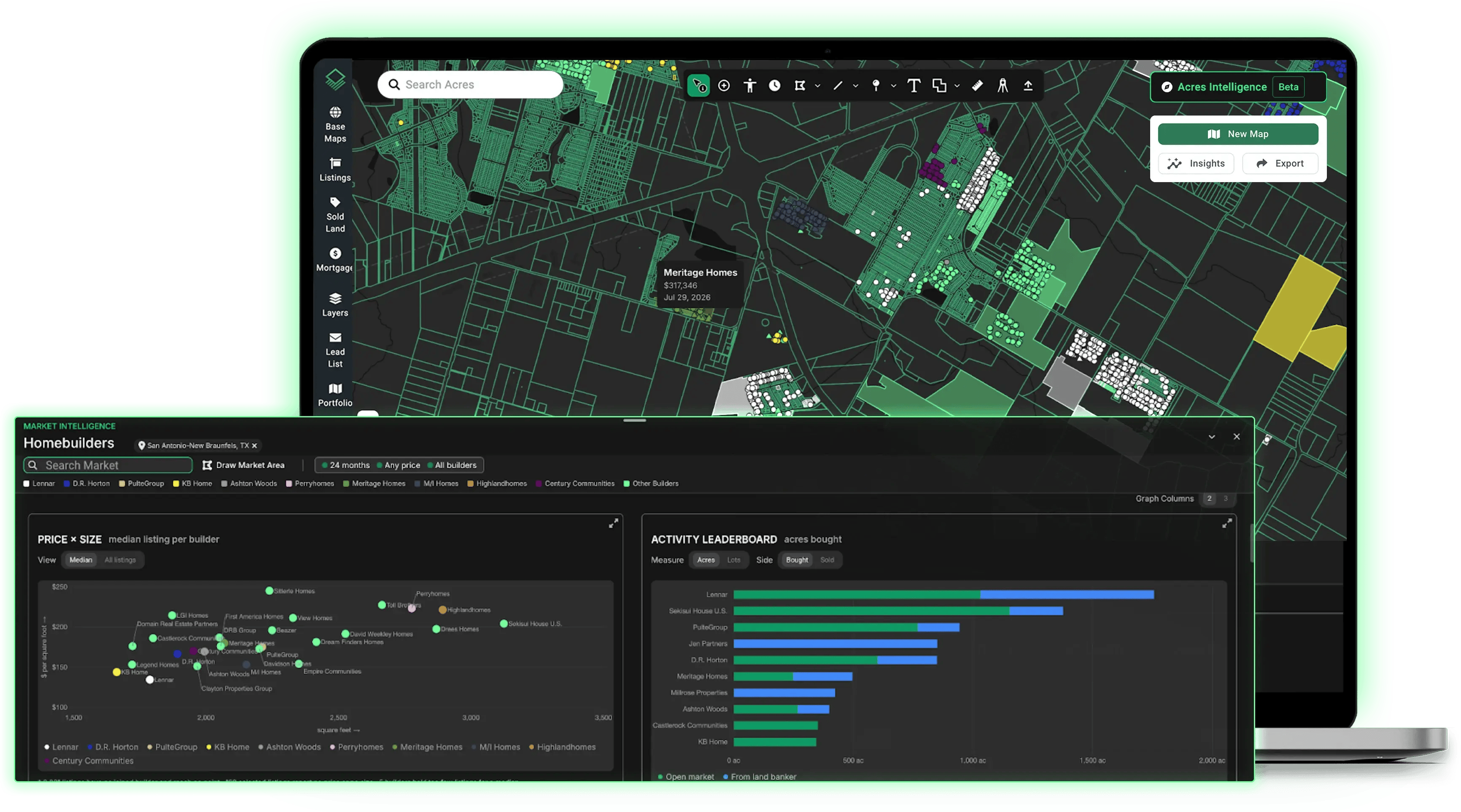Viewport: 1461px width, 812px height.
Task: Click the Lennar bar in leaderboard
Action: pos(943,595)
